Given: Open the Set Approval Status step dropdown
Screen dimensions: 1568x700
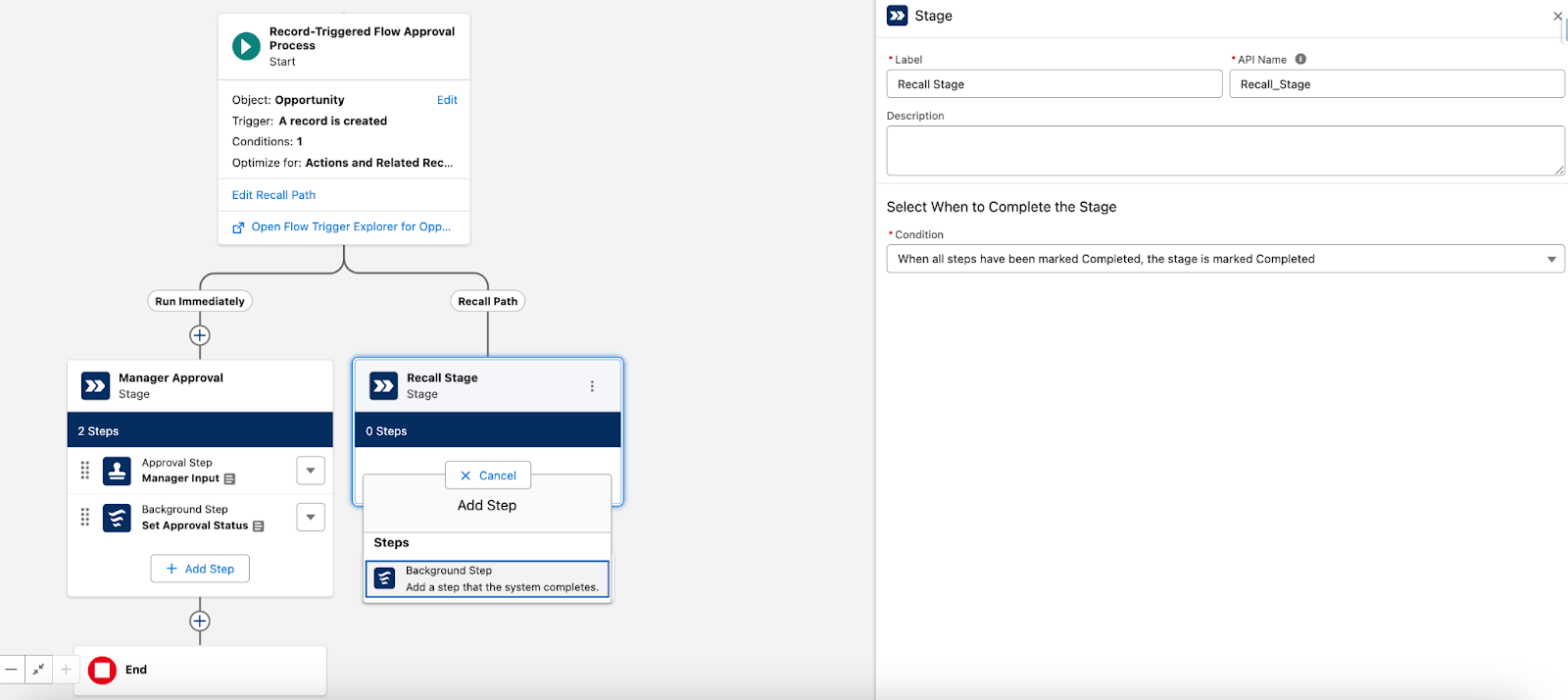Looking at the screenshot, I should [311, 517].
